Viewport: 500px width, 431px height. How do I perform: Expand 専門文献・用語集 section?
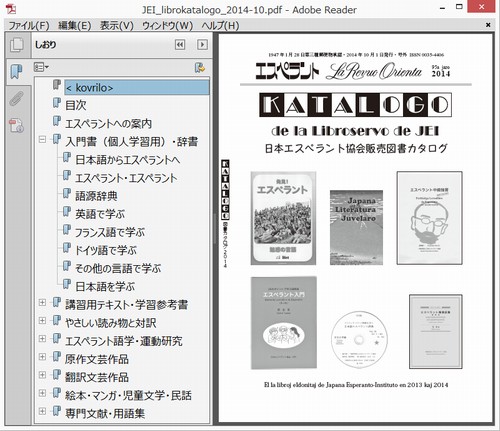tap(42, 411)
